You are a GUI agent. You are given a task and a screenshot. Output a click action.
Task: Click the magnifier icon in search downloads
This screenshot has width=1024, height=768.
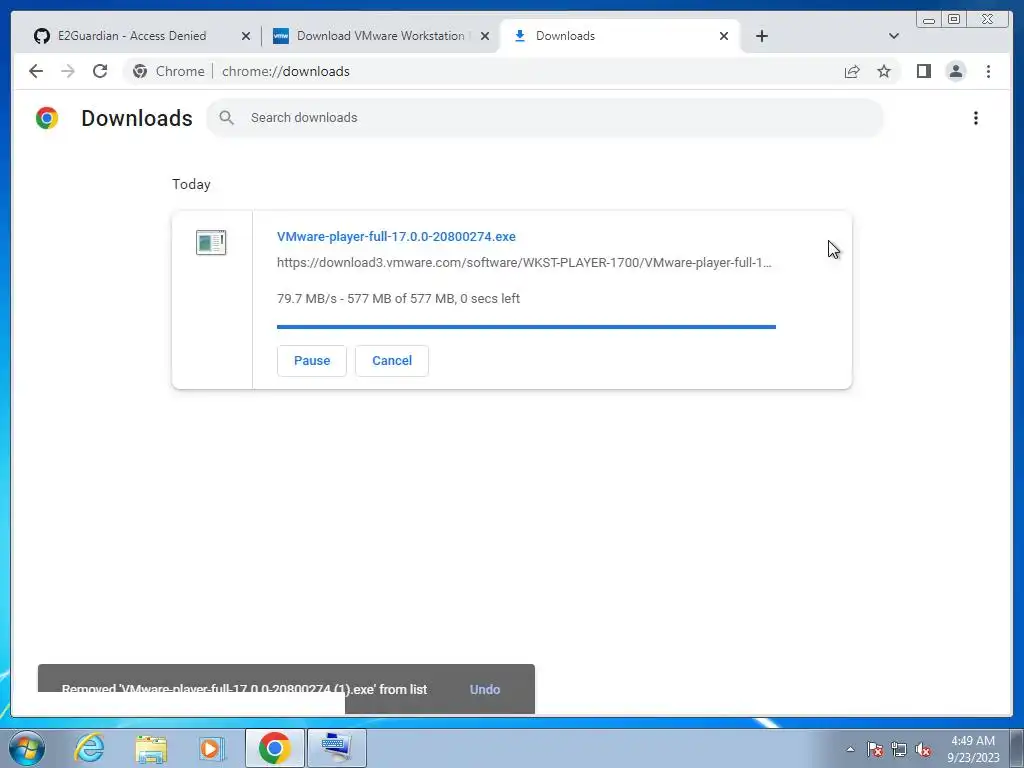[x=227, y=118]
